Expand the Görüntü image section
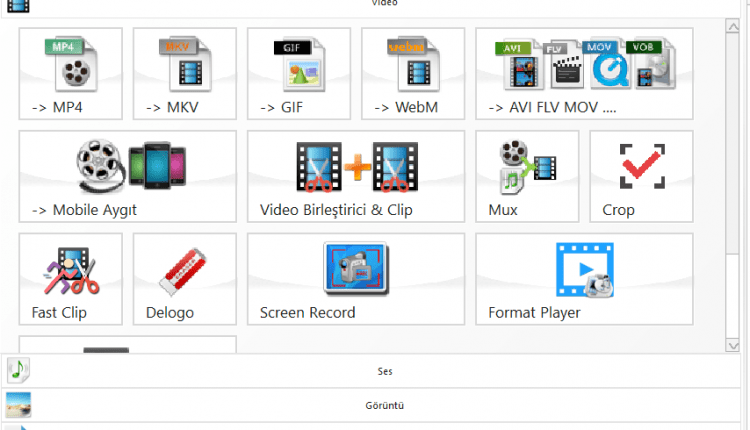Viewport: 750px width, 430px height. (384, 405)
